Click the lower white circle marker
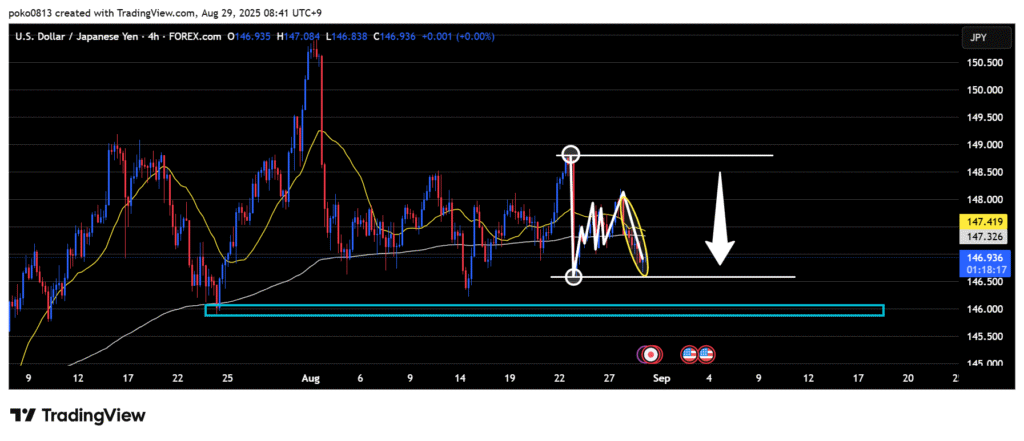 [x=574, y=277]
